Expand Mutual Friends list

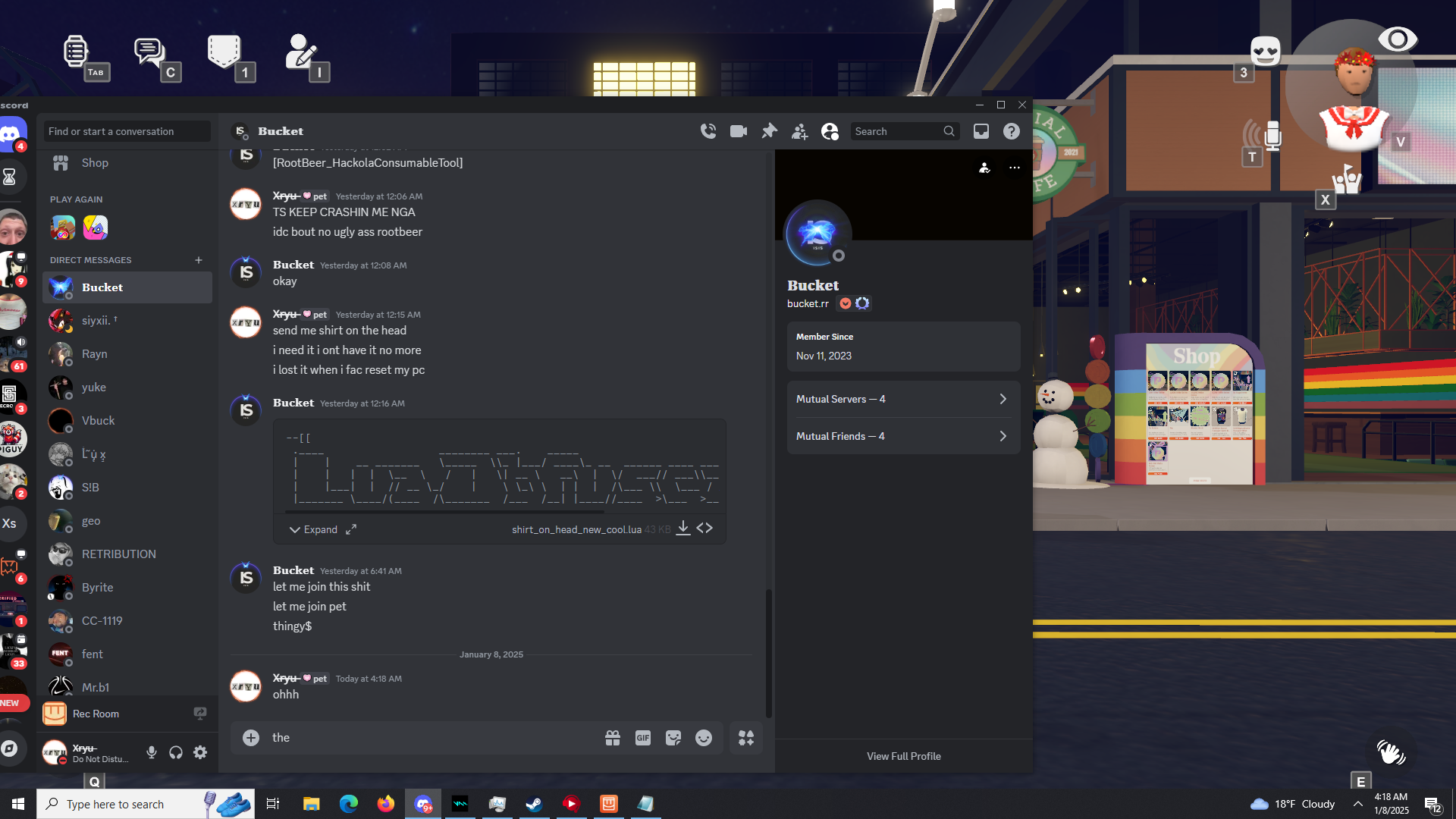(902, 436)
